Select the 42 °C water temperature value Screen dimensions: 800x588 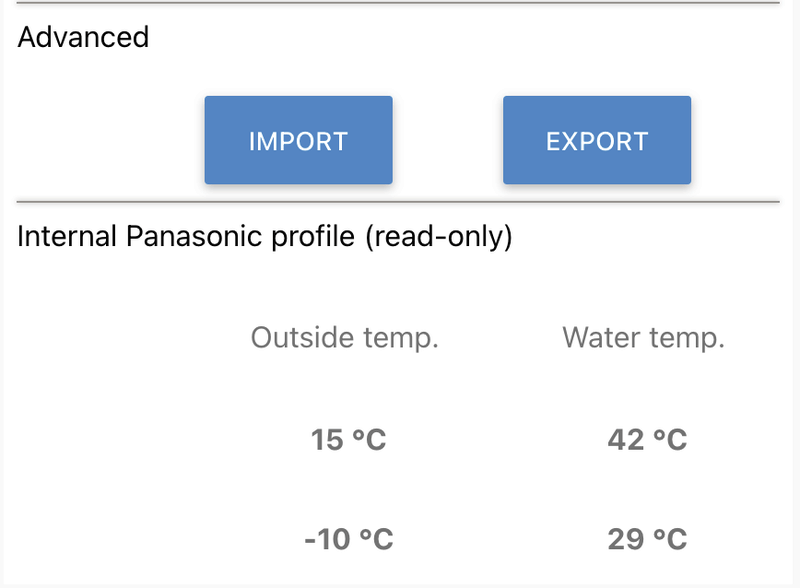point(647,439)
